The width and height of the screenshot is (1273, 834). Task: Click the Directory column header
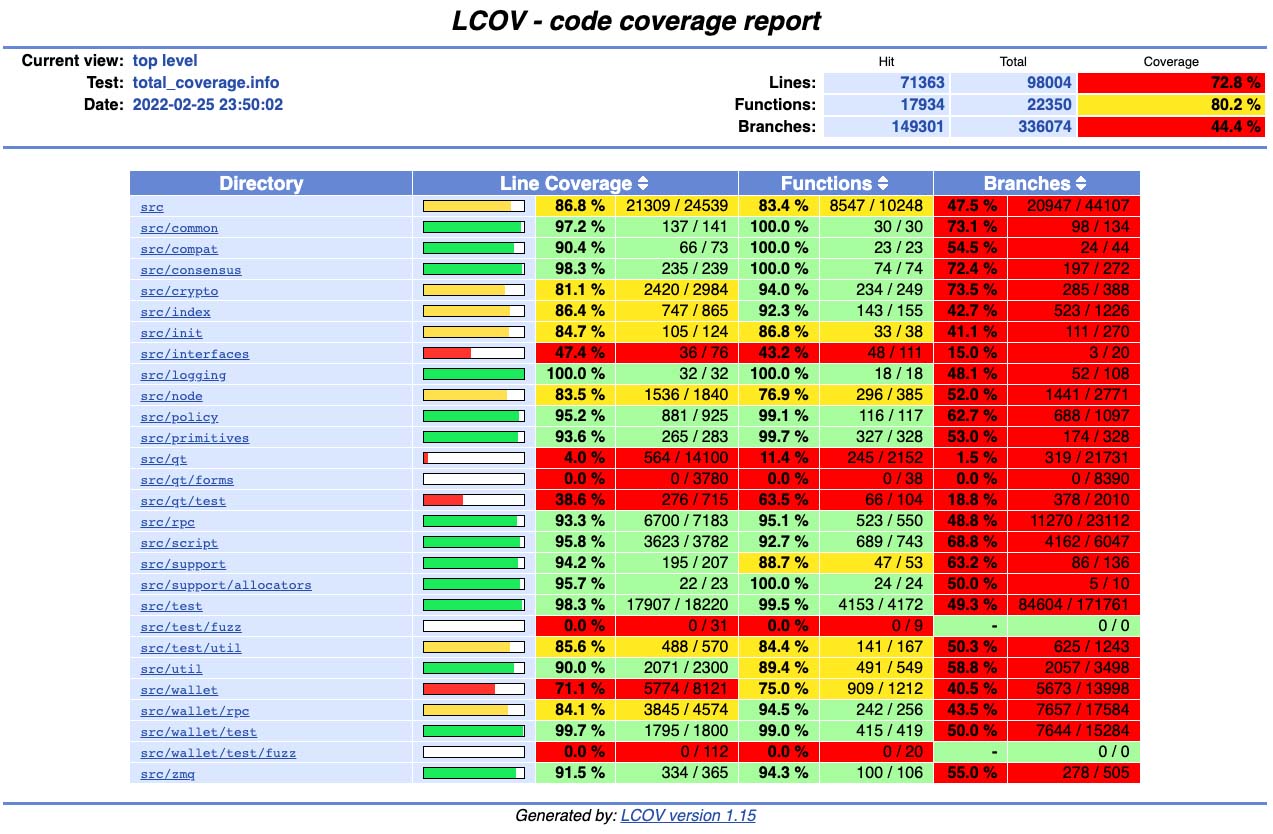click(x=261, y=184)
